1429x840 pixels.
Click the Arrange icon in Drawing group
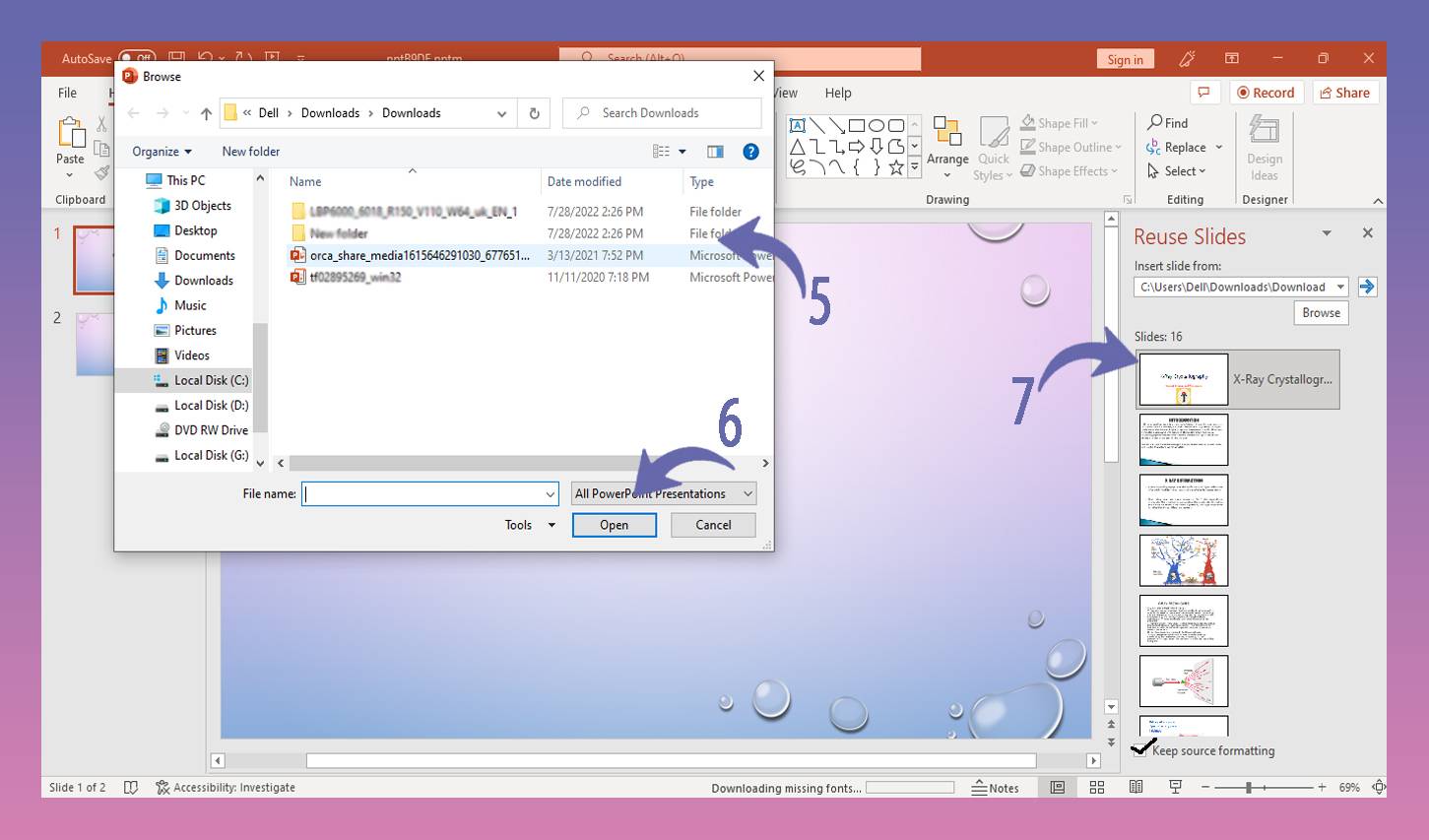[x=947, y=133]
